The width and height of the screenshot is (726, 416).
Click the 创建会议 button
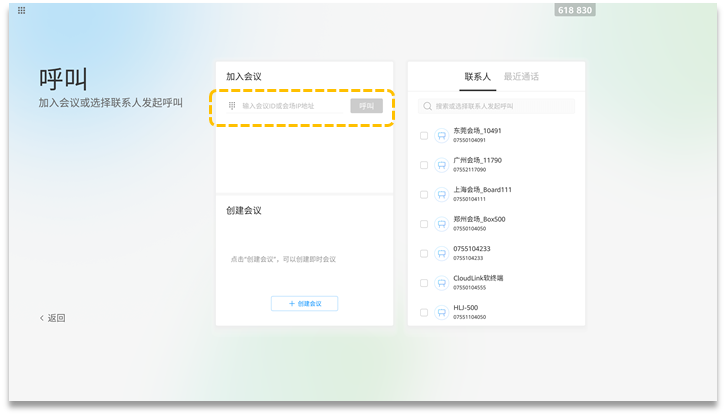(304, 303)
